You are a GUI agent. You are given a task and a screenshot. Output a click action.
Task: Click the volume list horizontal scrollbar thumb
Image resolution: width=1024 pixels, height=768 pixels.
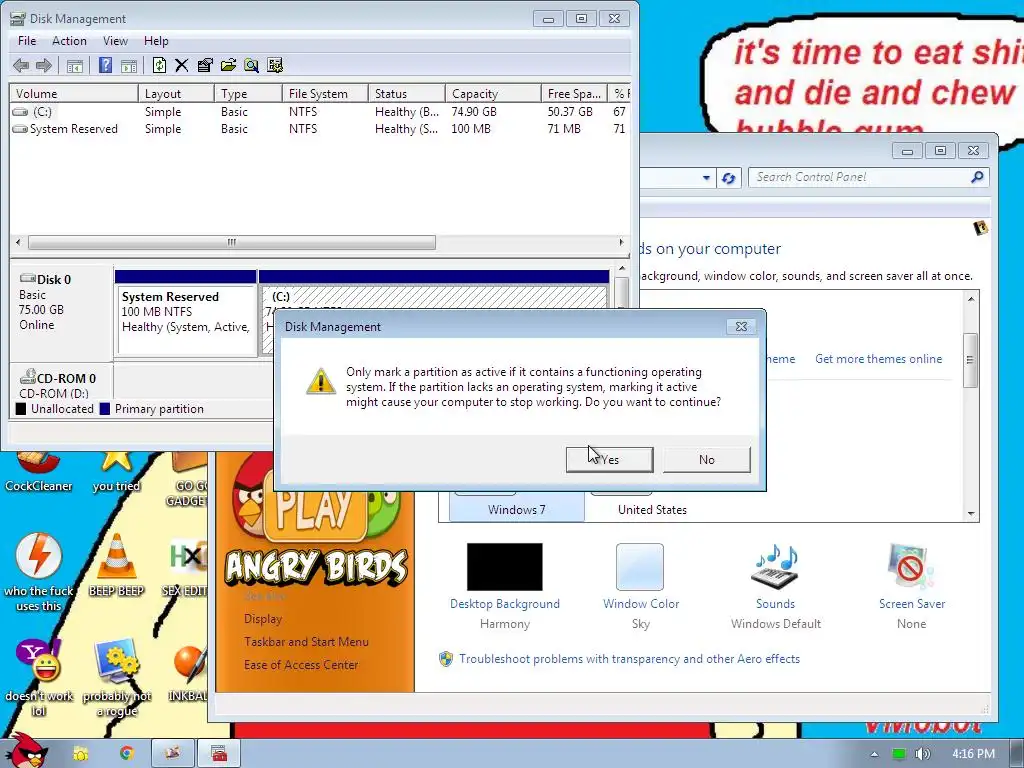tap(232, 242)
